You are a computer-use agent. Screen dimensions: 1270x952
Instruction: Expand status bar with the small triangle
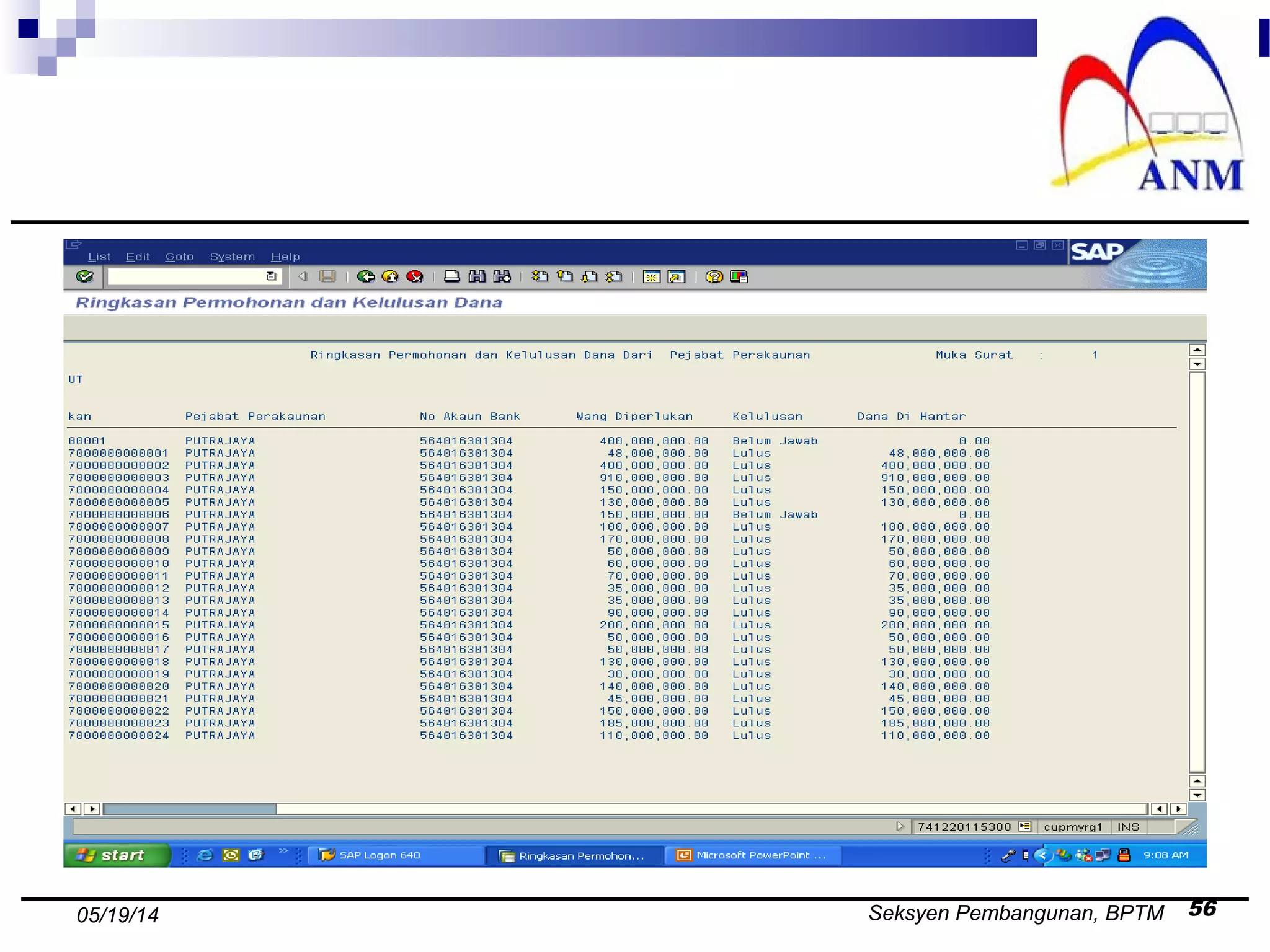pos(900,826)
